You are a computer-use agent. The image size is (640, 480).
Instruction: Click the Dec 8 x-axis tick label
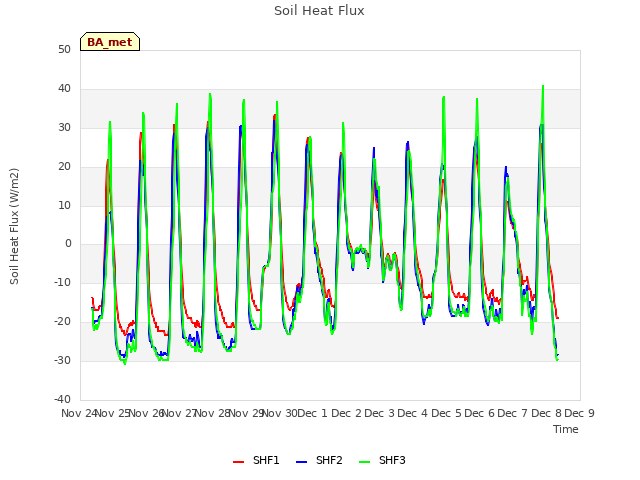click(546, 413)
